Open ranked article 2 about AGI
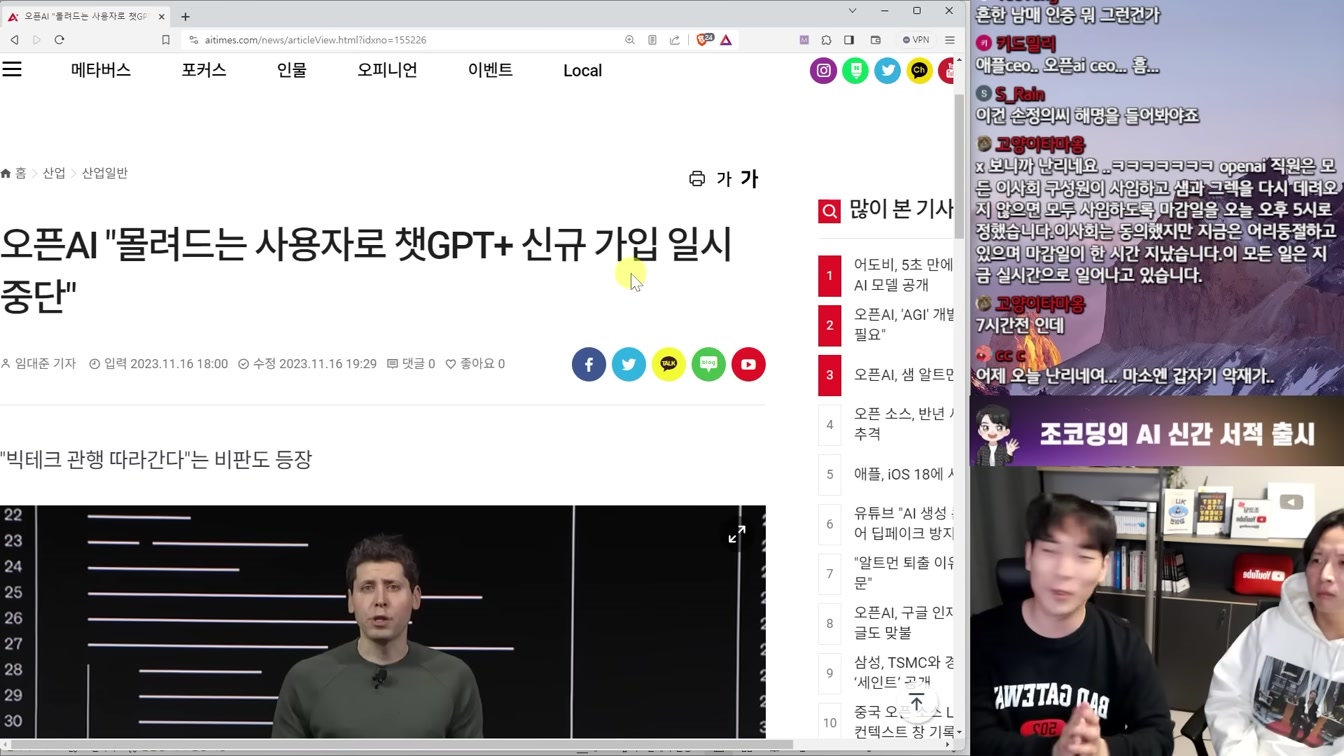Viewport: 1344px width, 756px height. pyautogui.click(x=886, y=325)
